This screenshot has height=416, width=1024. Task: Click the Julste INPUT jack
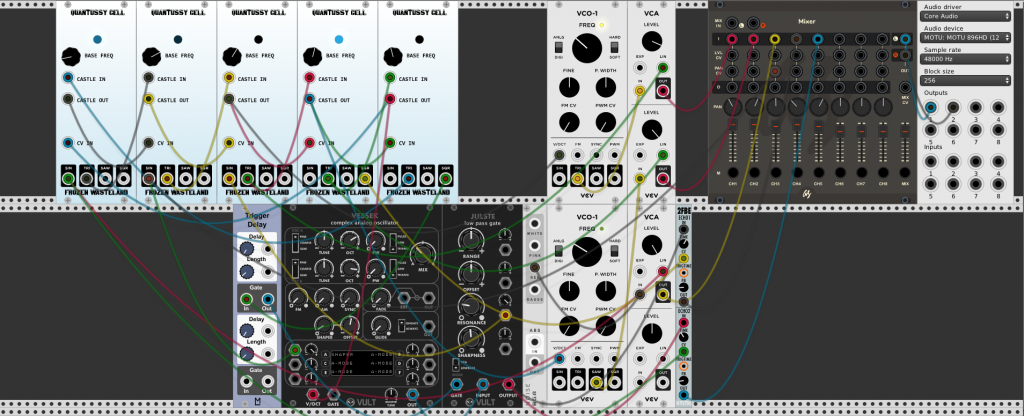483,384
